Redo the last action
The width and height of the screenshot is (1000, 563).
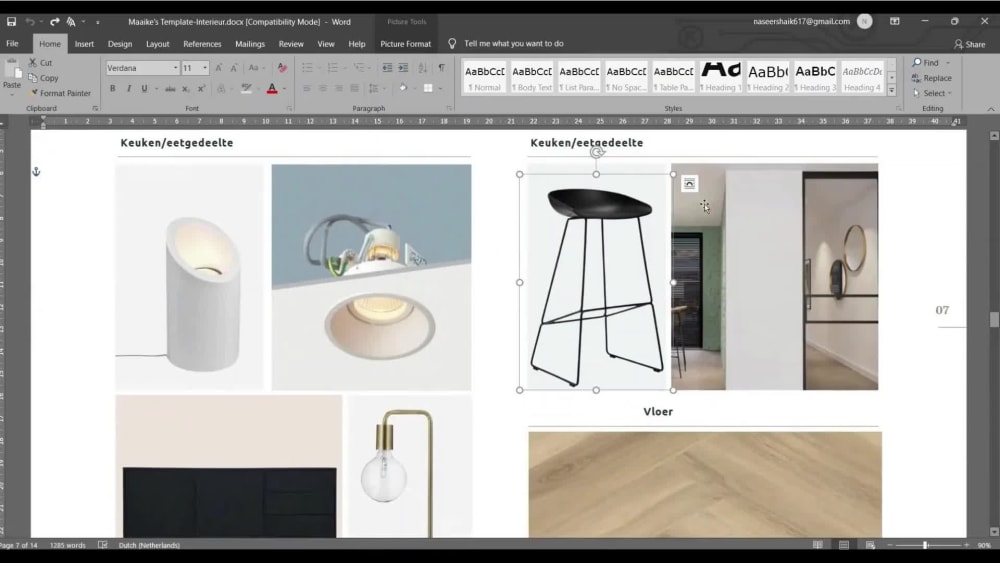(x=55, y=22)
